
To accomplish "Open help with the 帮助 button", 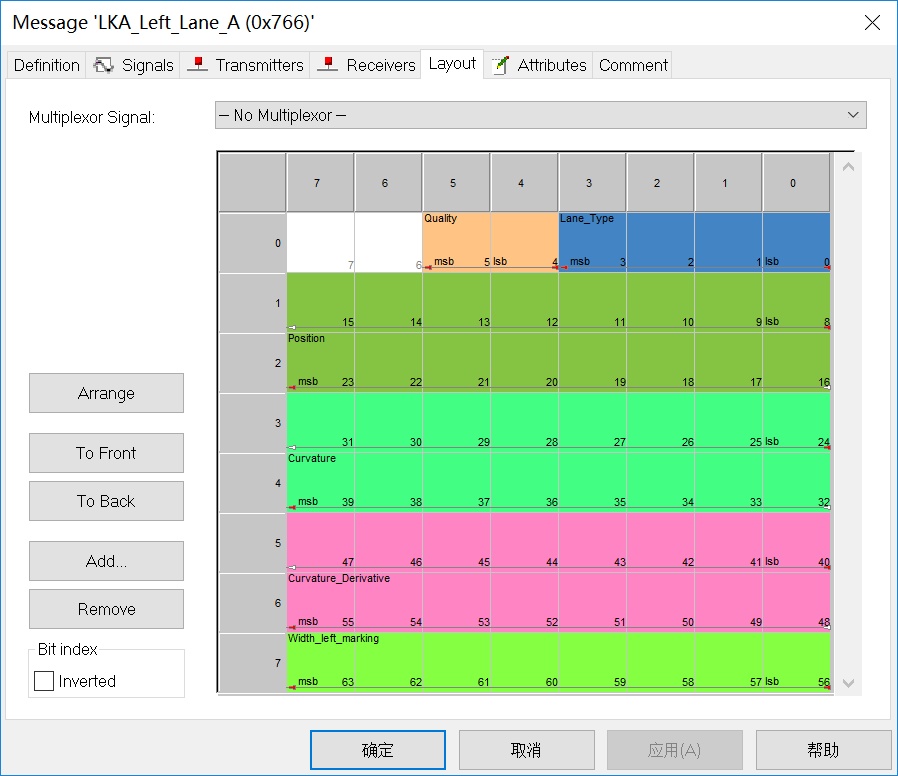I will pos(823,750).
